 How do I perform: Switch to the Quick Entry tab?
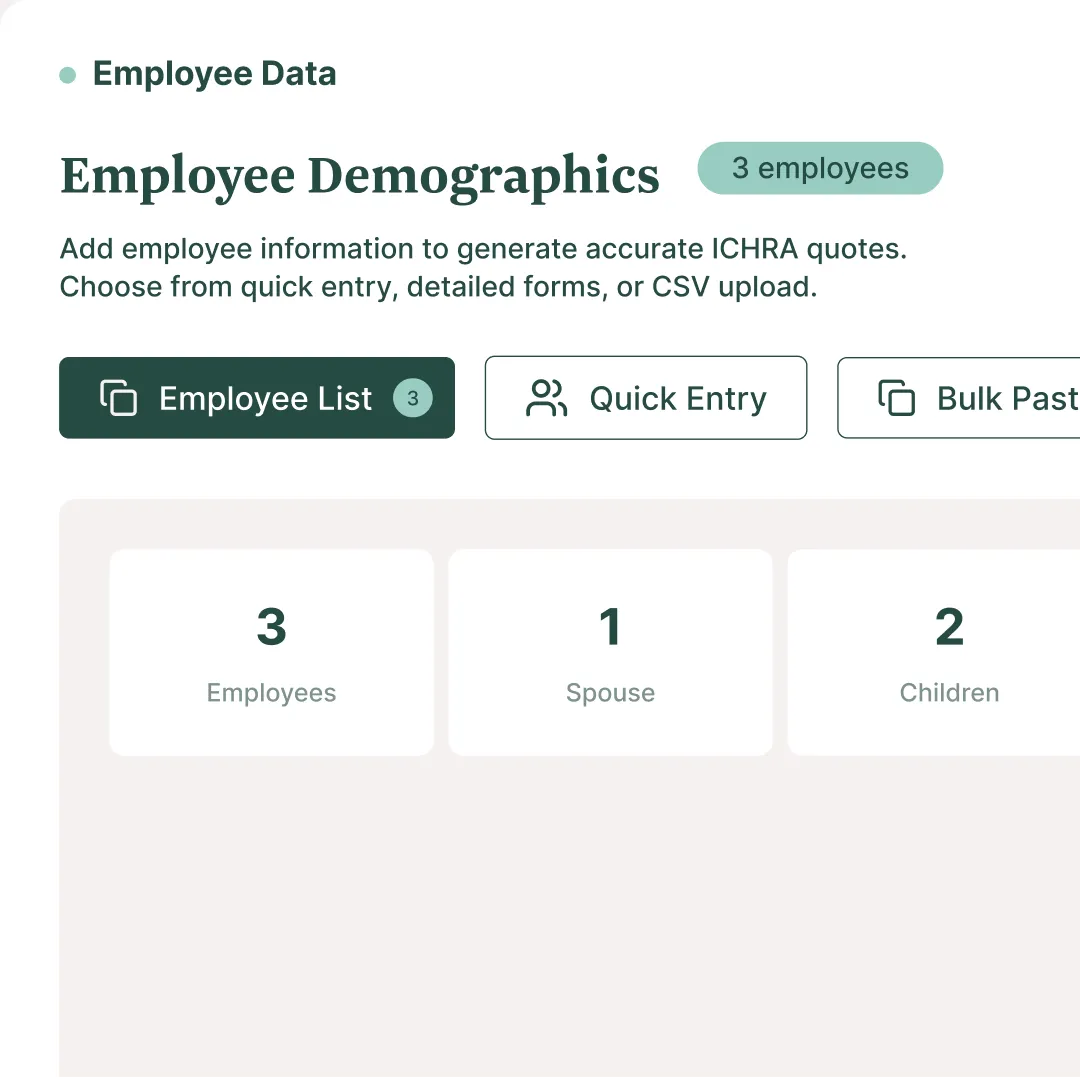(x=646, y=397)
